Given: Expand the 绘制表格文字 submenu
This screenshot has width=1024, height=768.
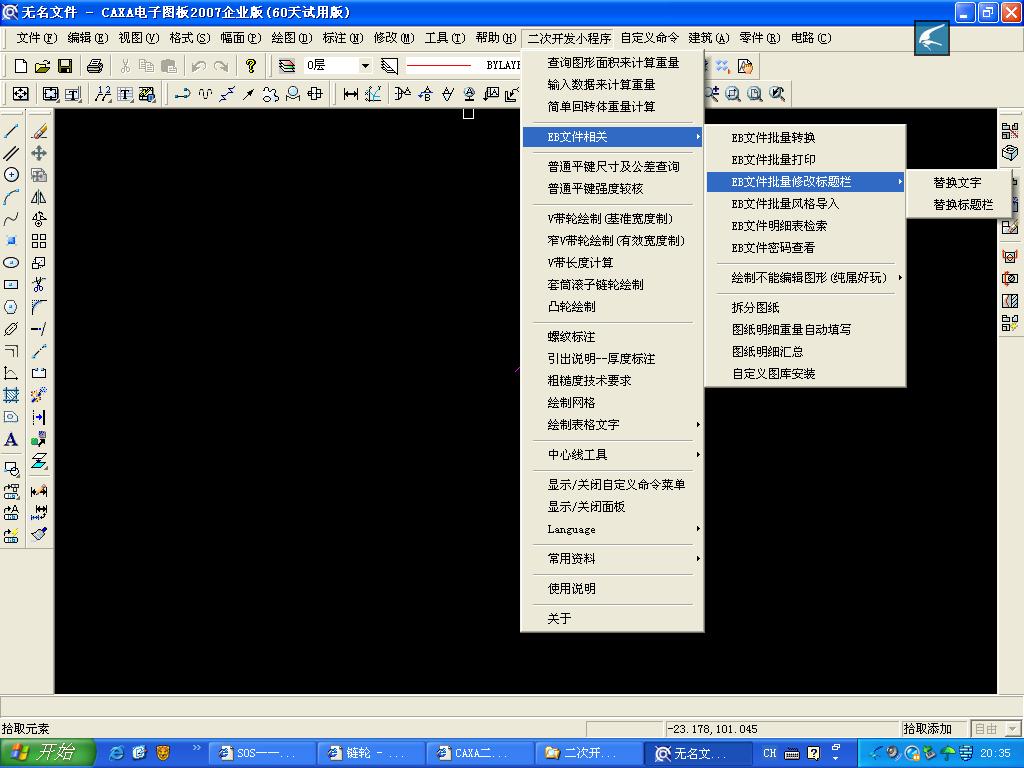Looking at the screenshot, I should [612, 424].
